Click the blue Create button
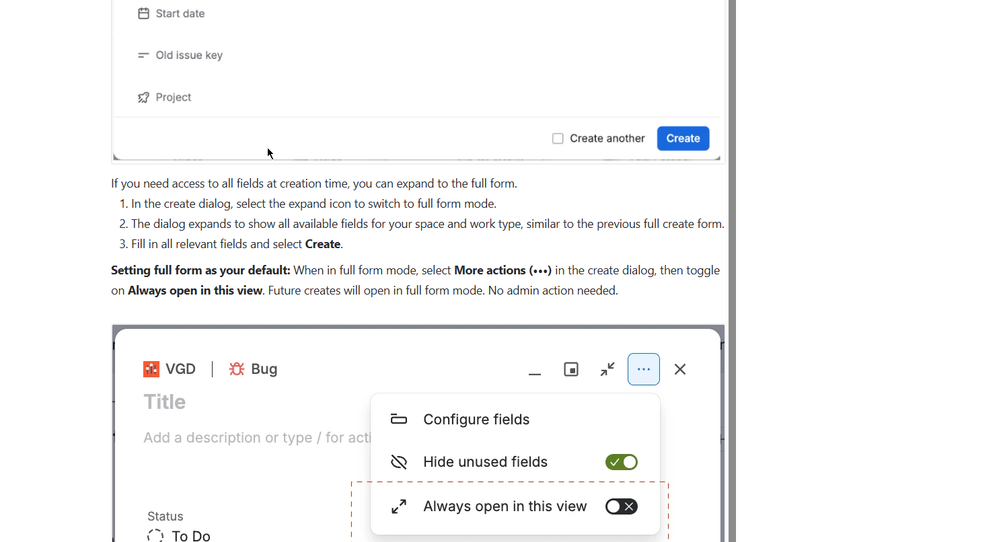Viewport: 999px width, 542px height. click(683, 139)
